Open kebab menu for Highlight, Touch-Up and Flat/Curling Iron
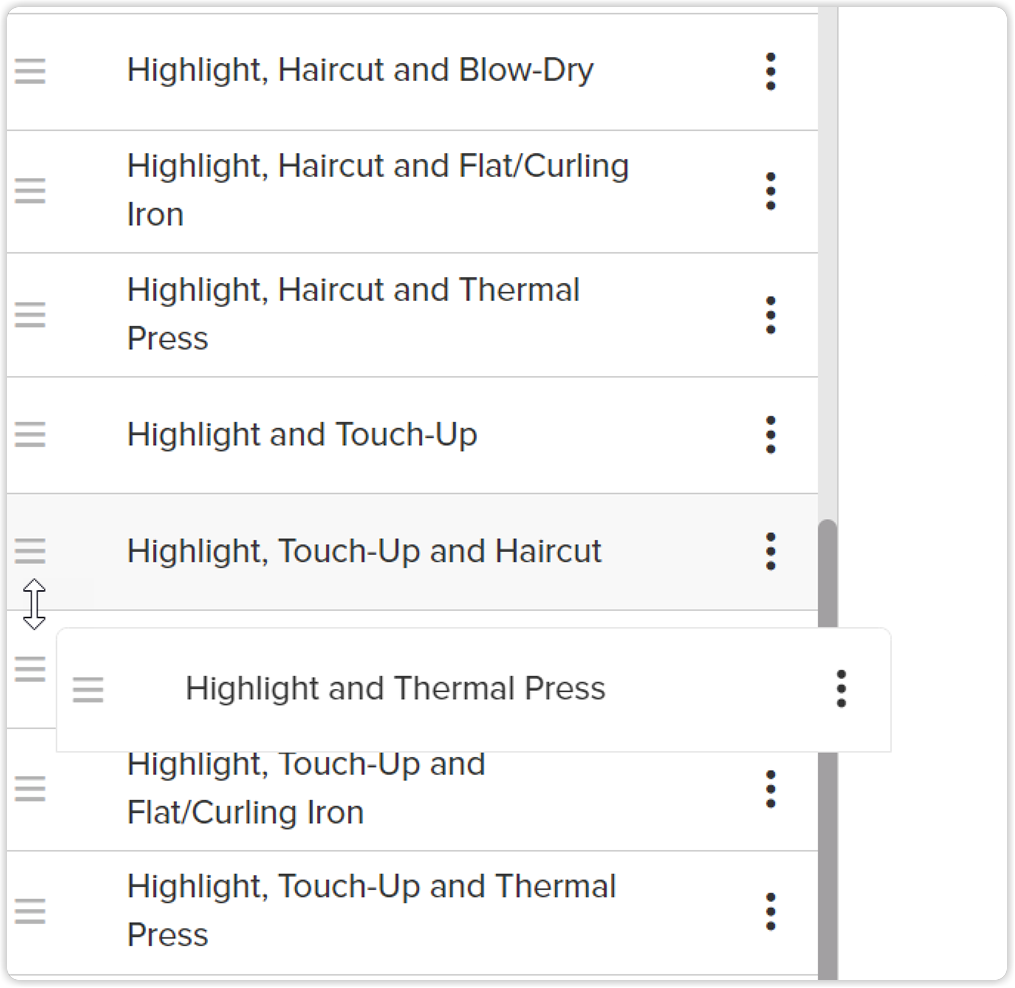This screenshot has height=988, width=1015. click(770, 789)
